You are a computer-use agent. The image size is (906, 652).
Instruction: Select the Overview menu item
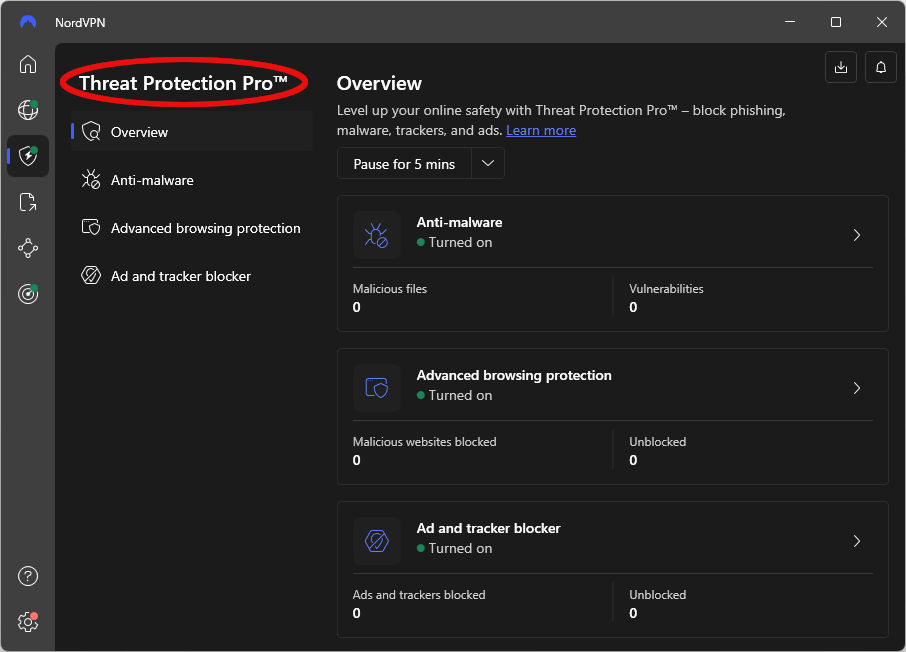(x=191, y=132)
